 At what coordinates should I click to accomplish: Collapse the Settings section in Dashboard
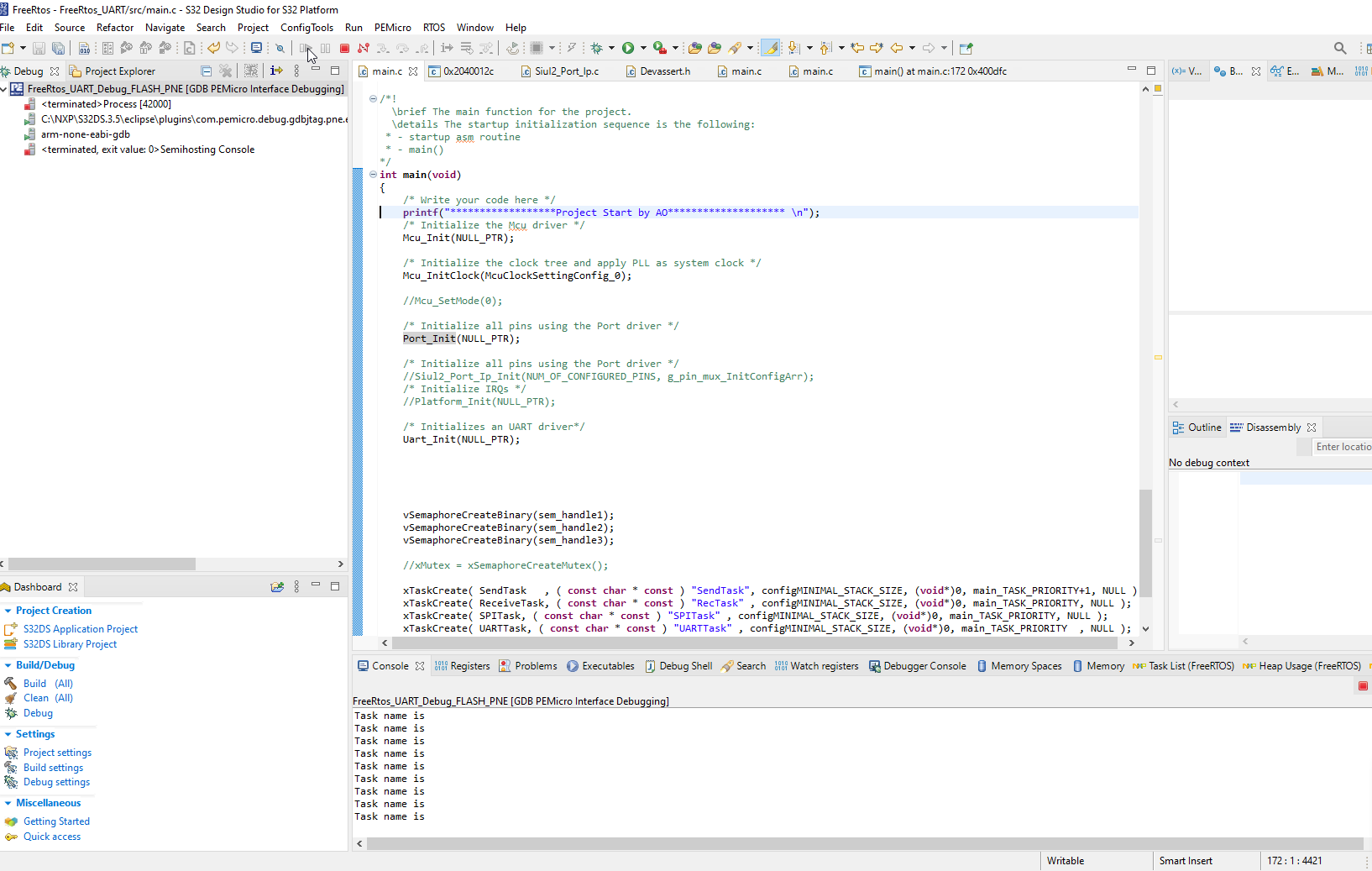click(x=9, y=733)
